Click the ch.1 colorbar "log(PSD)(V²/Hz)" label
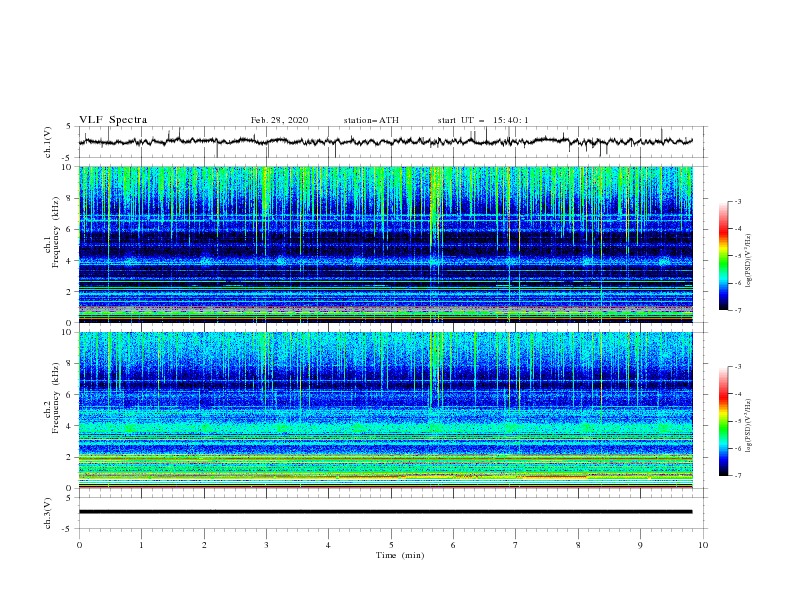Screen dimensions: 792x612 pyautogui.click(x=749, y=261)
